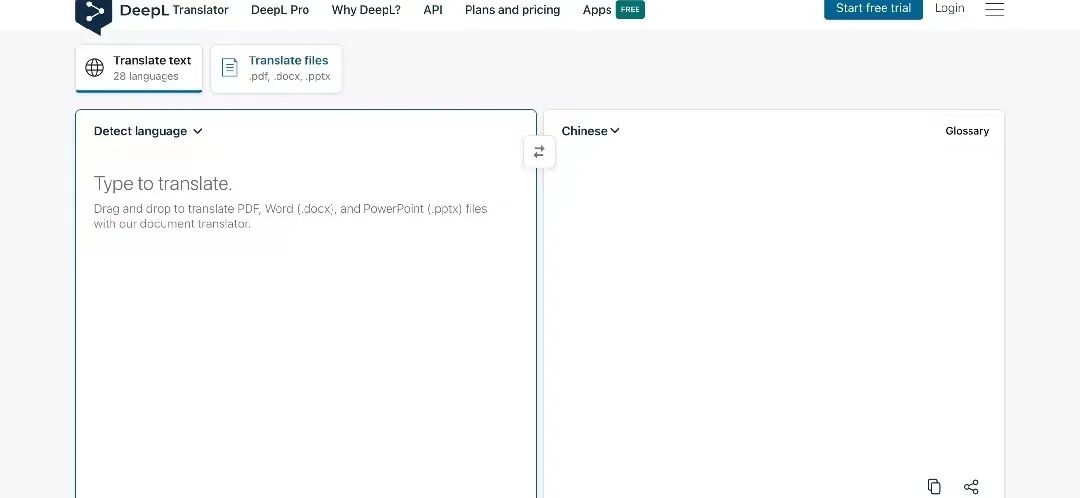Open the Detect language dropdown
This screenshot has width=1080, height=498.
tap(148, 131)
